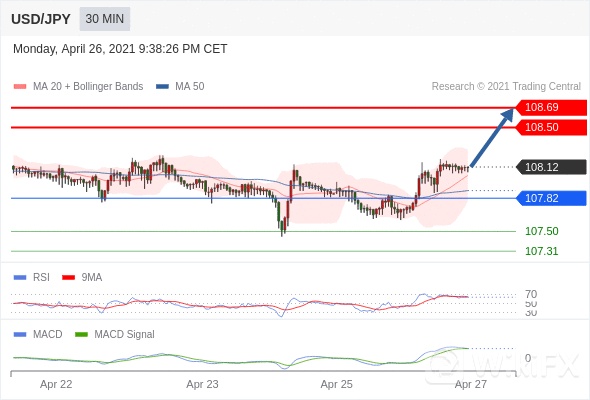Click the MACD legend label

point(48,334)
